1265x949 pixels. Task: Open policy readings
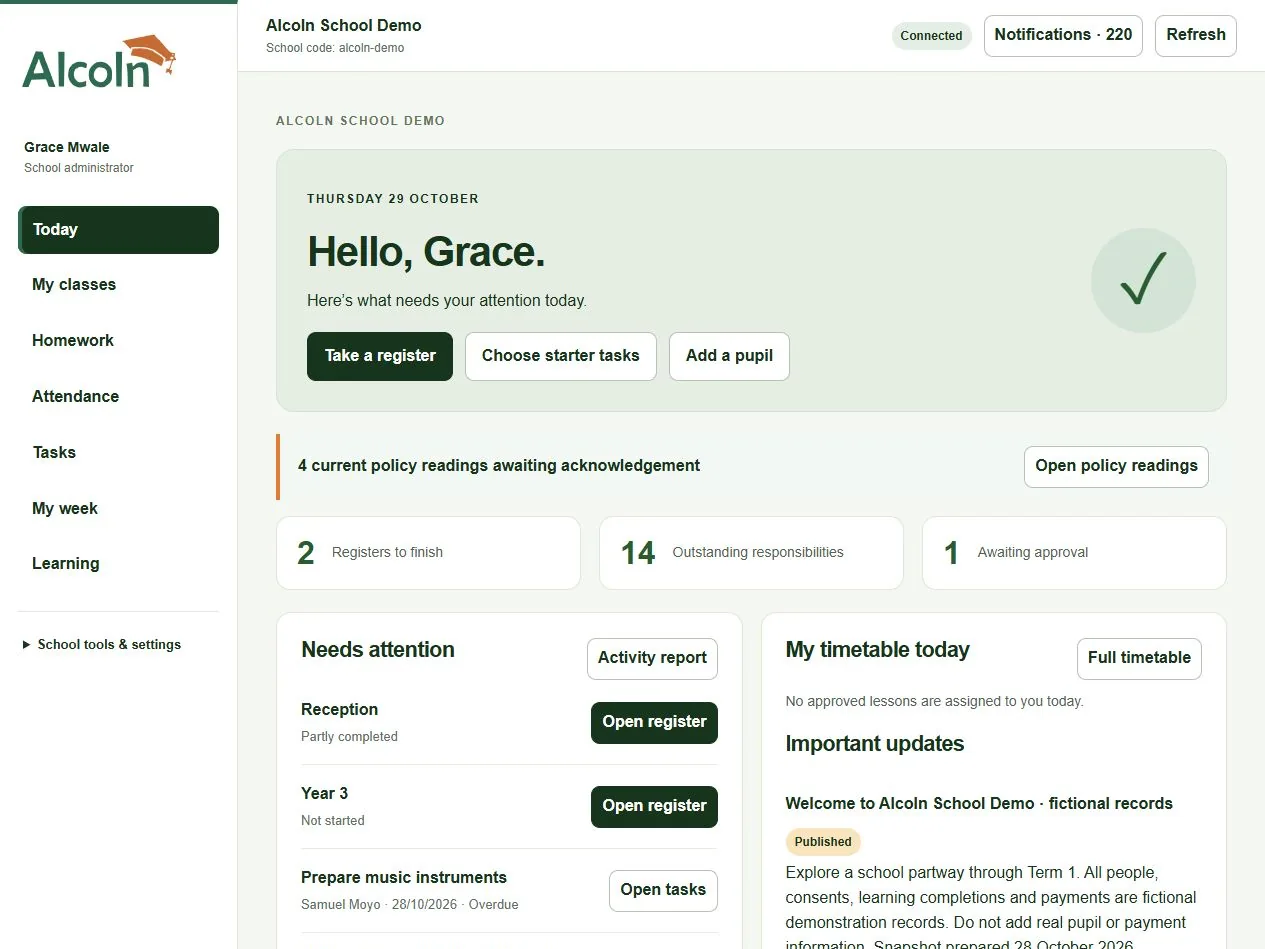(1116, 467)
